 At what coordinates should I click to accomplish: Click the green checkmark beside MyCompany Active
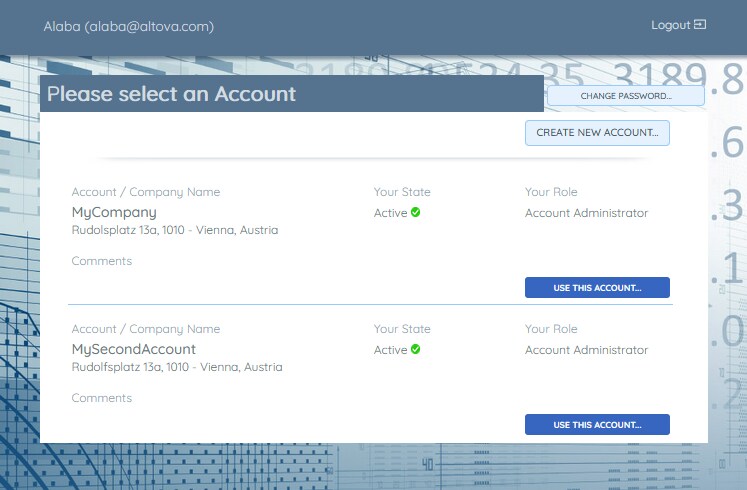pos(415,212)
